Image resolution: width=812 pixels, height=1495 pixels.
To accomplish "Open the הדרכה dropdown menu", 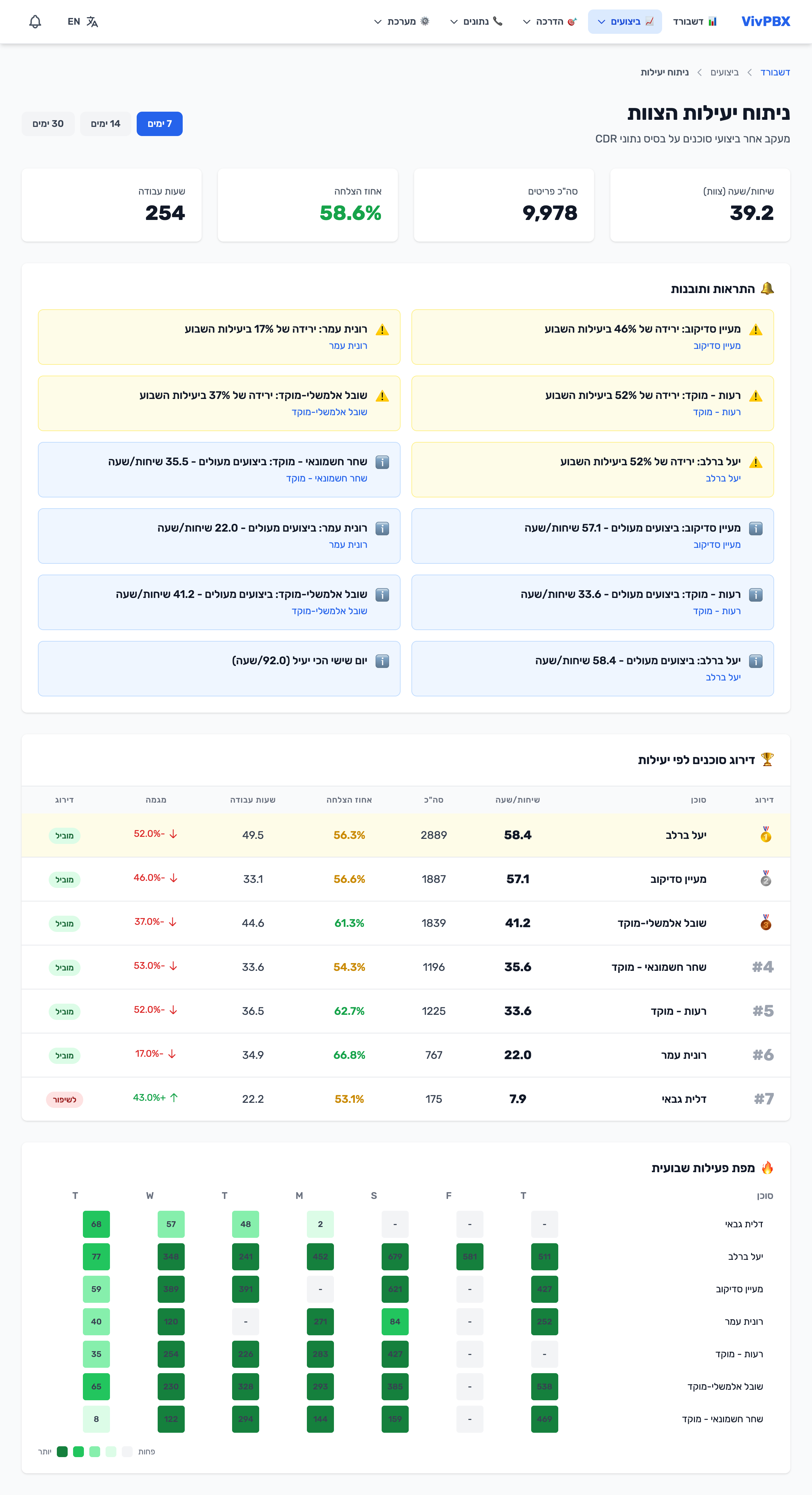I will point(549,21).
